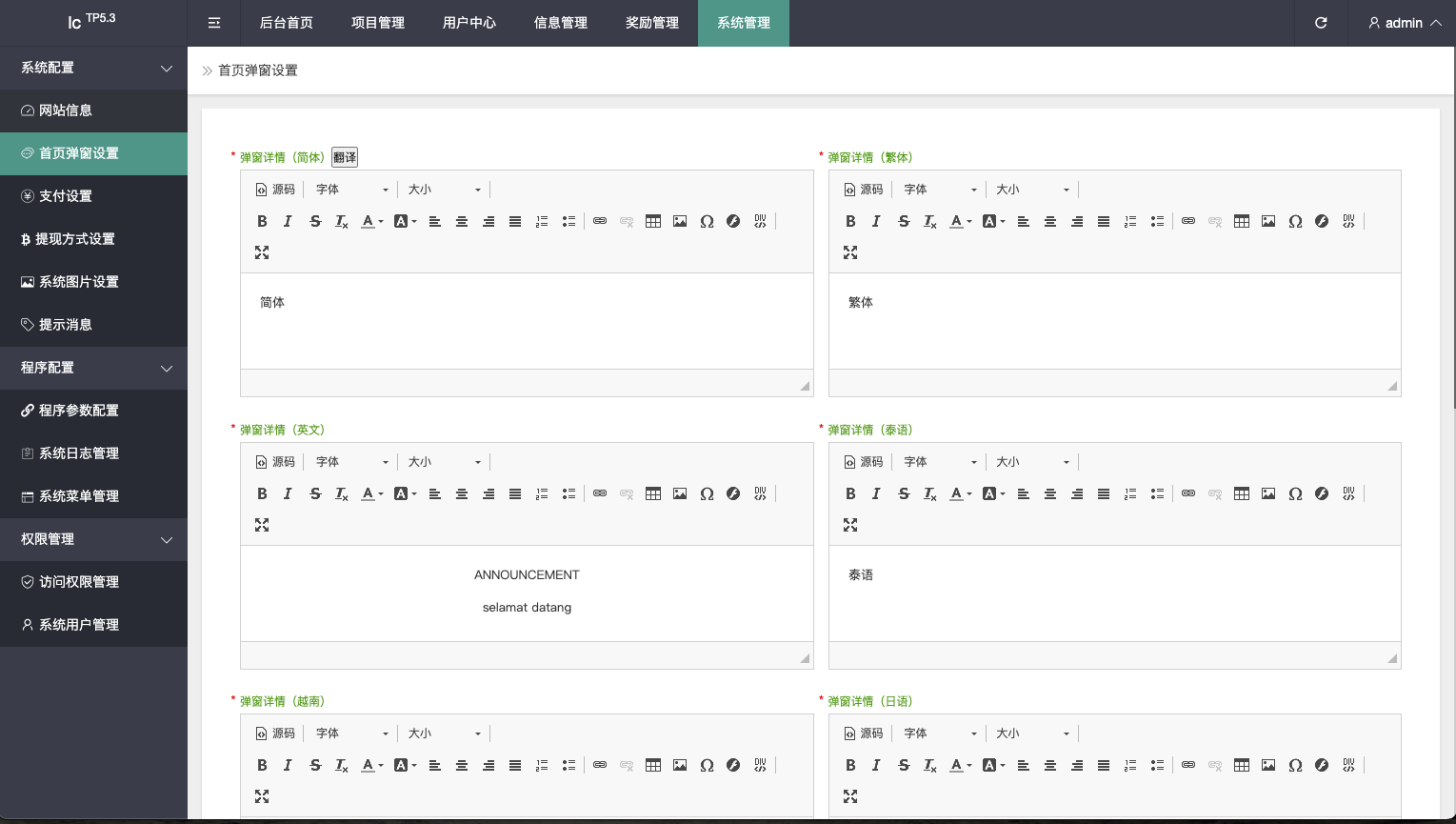Viewport: 1456px width, 824px height.
Task: Apply strikethrough in the English editor
Action: click(x=315, y=493)
